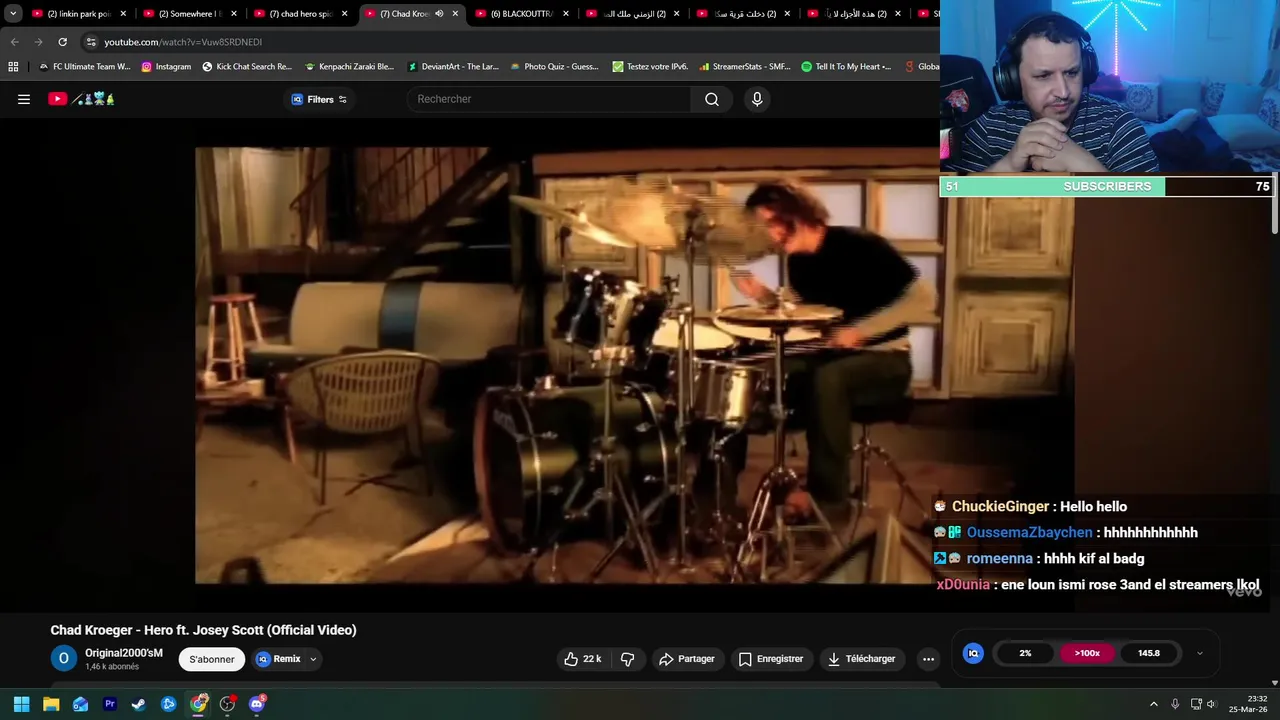Mute the Chad Kroeger tab audio icon
This screenshot has height=720, width=1280.
coord(439,14)
